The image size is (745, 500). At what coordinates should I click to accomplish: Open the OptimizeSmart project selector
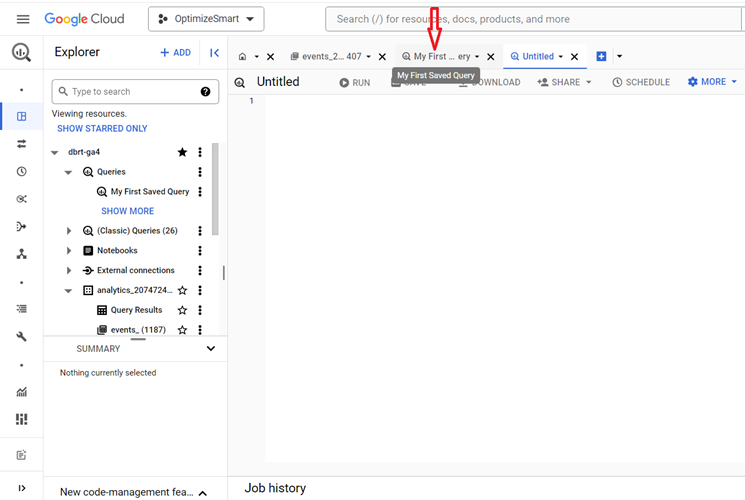206,19
